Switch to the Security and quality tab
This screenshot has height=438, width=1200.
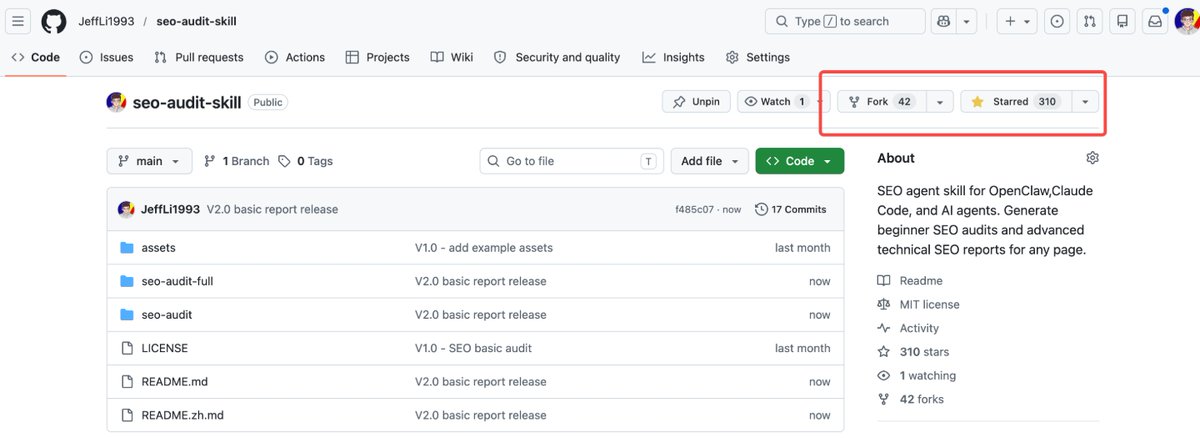coord(557,57)
